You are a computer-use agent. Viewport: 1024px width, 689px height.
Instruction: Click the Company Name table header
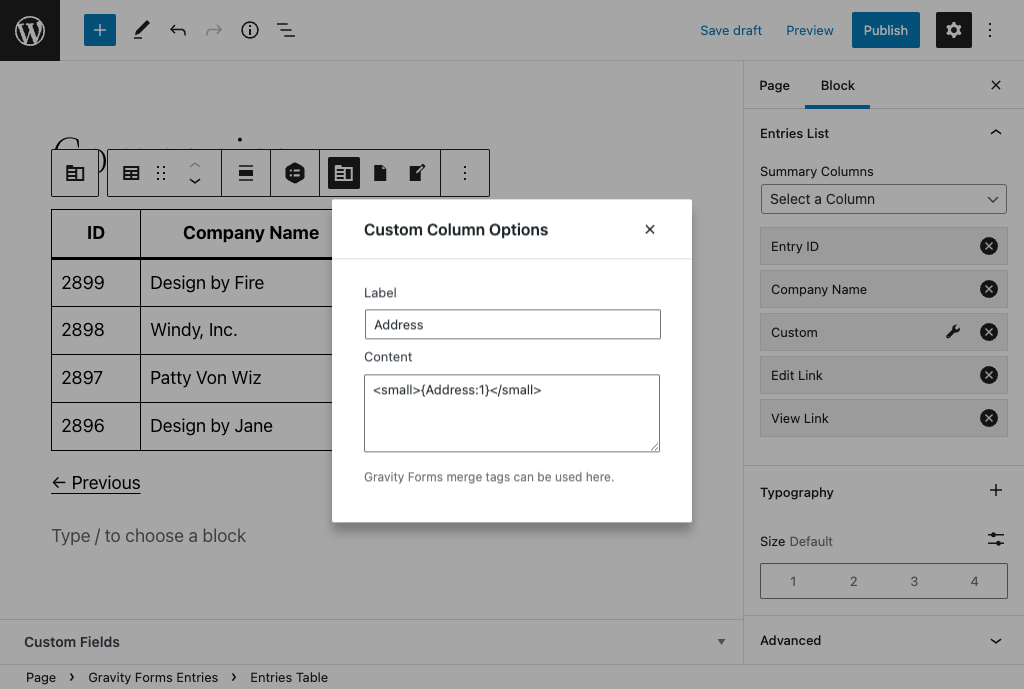[251, 233]
